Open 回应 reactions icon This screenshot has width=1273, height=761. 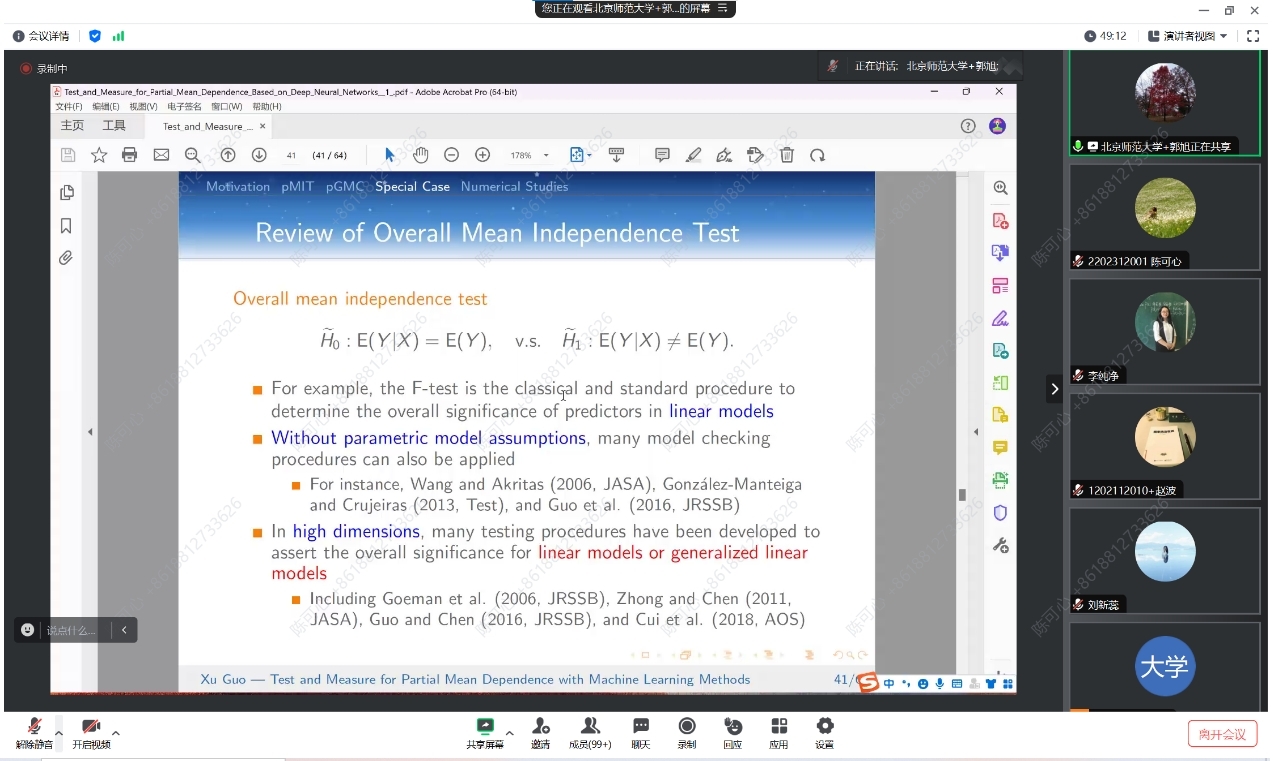[x=733, y=731]
